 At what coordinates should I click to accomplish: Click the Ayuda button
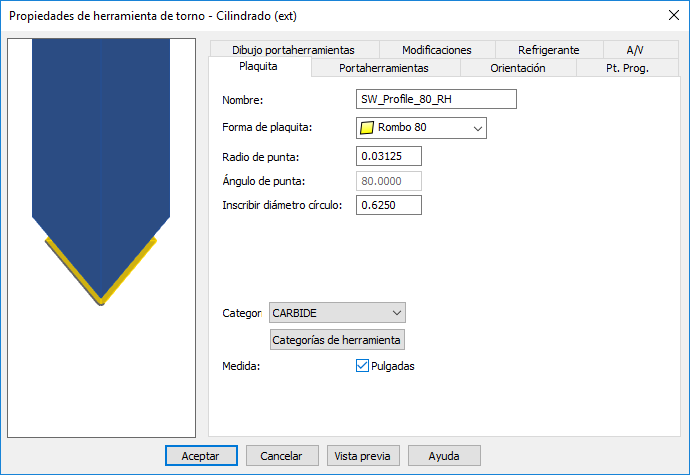[x=444, y=456]
